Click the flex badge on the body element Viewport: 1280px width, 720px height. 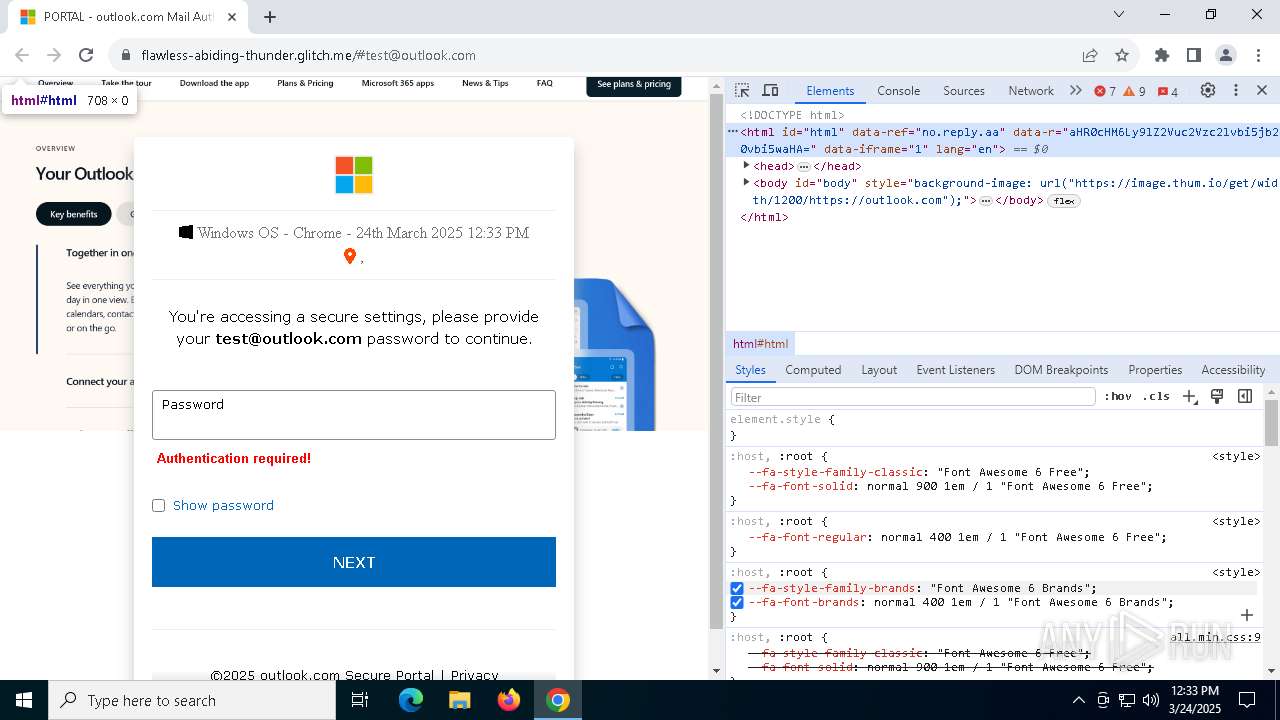pos(1064,201)
